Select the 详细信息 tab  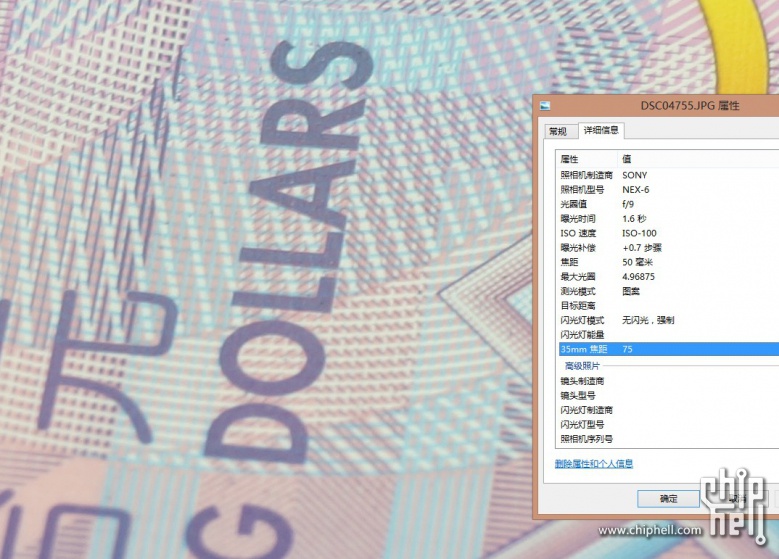tap(601, 130)
